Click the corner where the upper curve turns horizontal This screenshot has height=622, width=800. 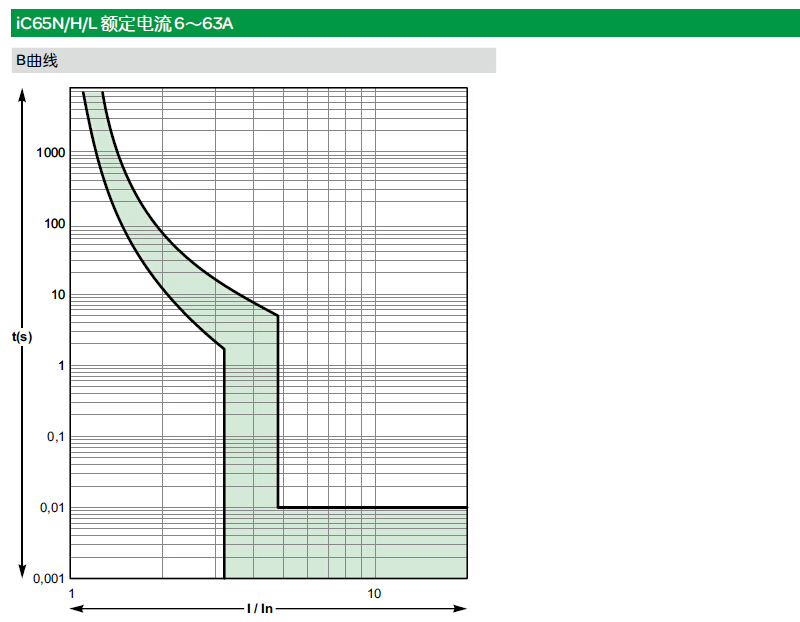278,507
